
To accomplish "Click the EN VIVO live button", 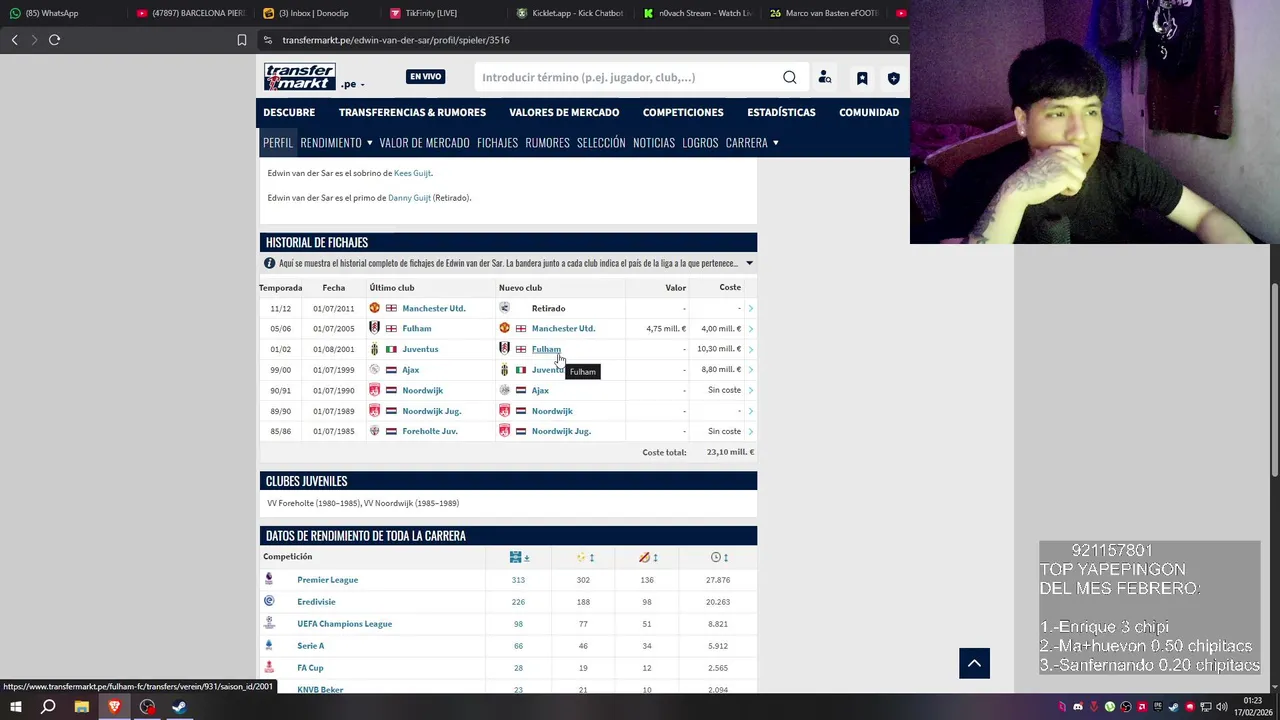I will pos(425,77).
